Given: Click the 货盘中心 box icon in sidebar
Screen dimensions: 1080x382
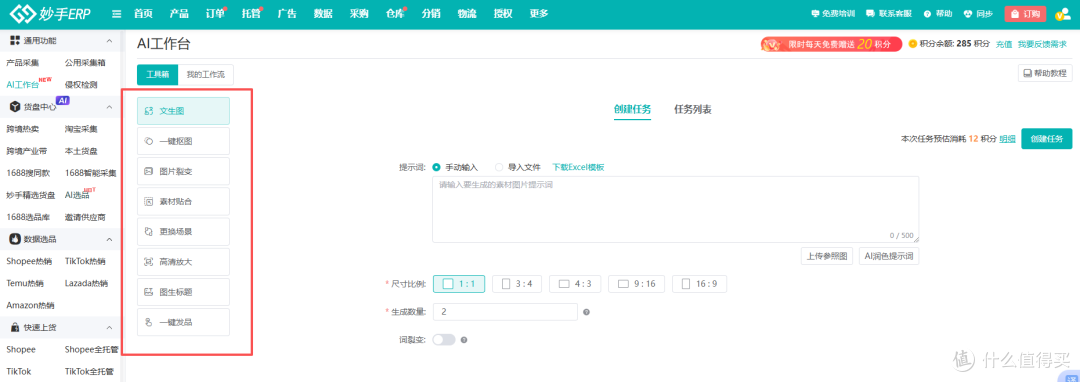Looking at the screenshot, I should click(14, 107).
